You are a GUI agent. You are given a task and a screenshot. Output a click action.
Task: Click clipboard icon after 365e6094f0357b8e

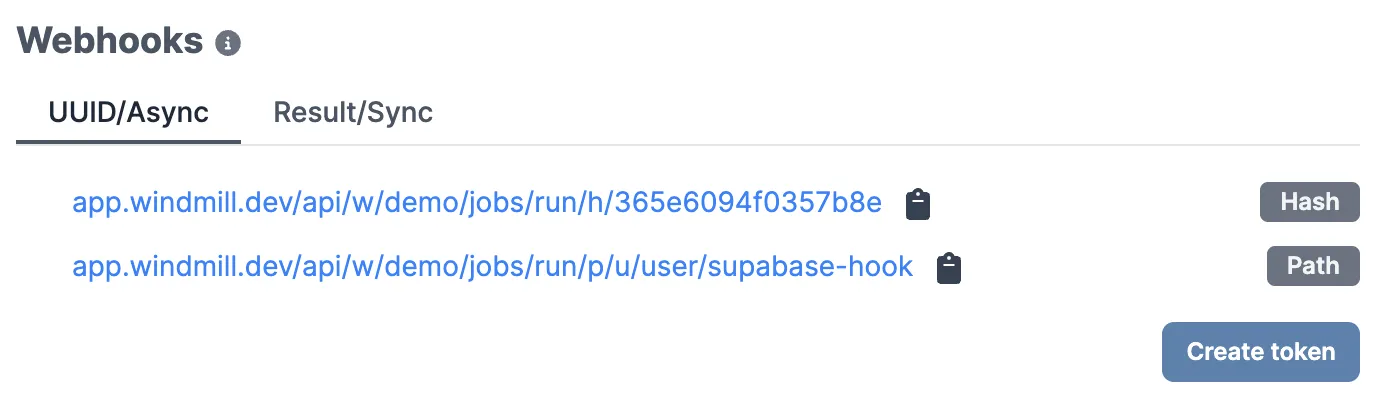917,204
